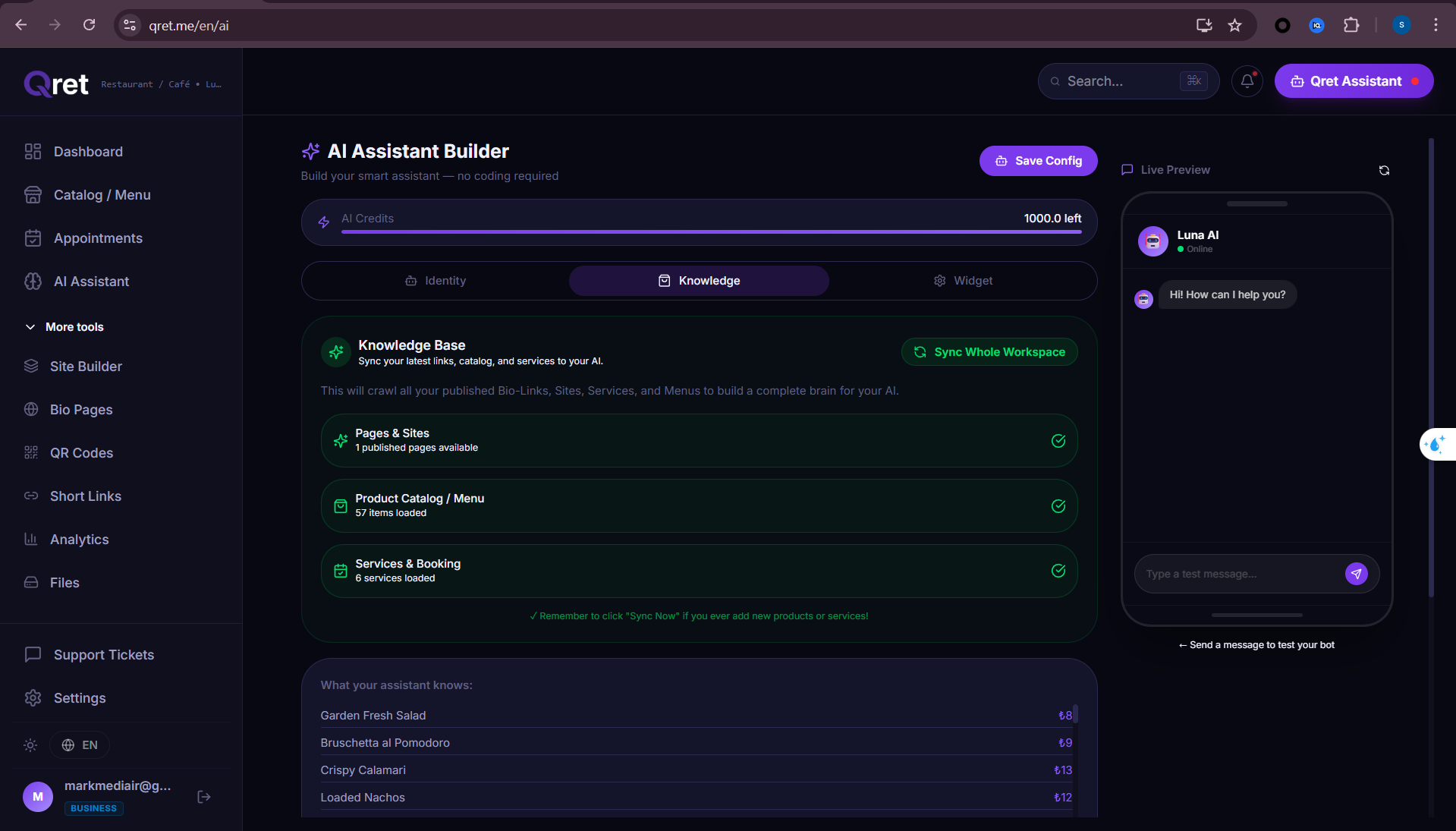Open Support Tickets
The image size is (1456, 831).
[x=103, y=655]
